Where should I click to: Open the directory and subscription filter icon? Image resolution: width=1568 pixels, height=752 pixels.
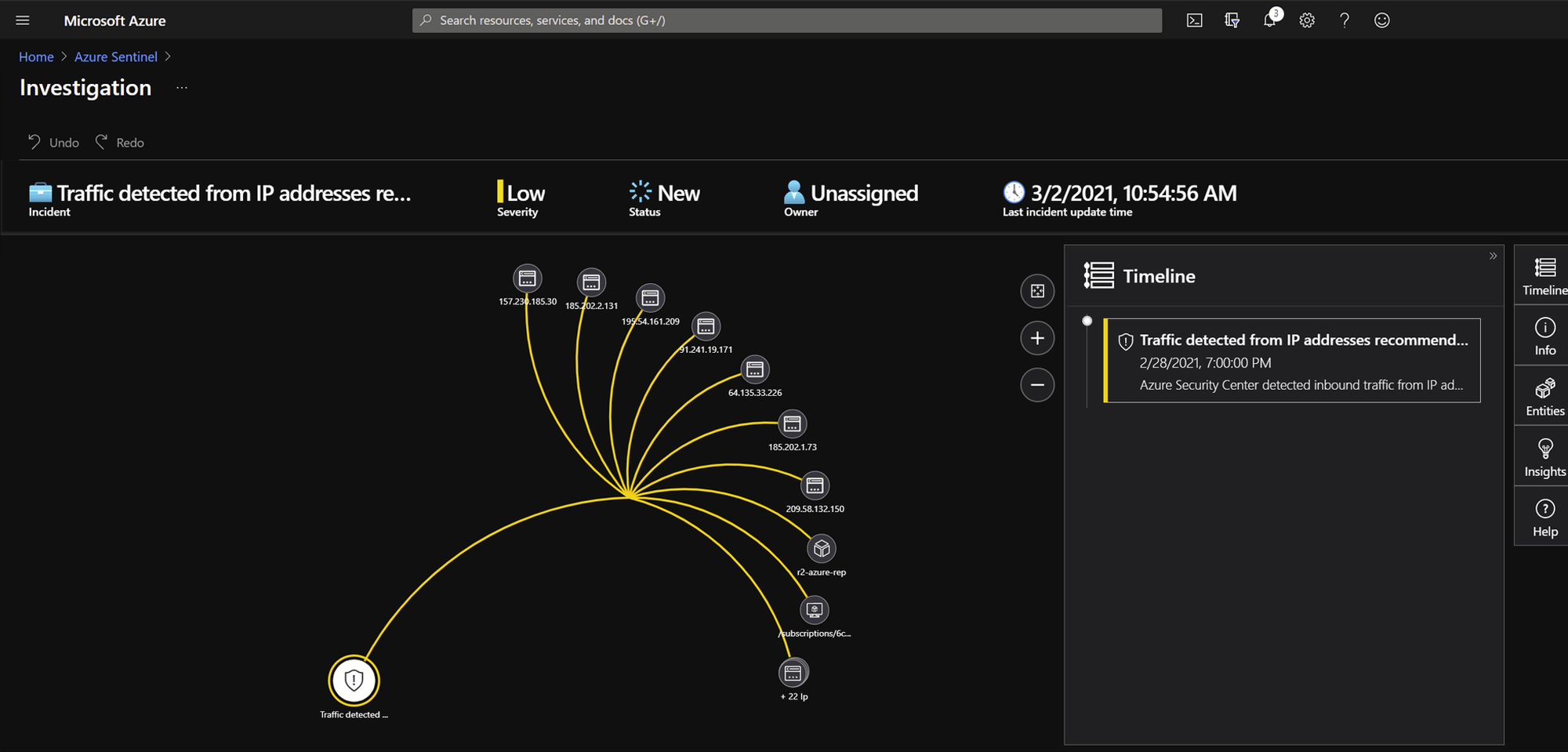click(1232, 20)
